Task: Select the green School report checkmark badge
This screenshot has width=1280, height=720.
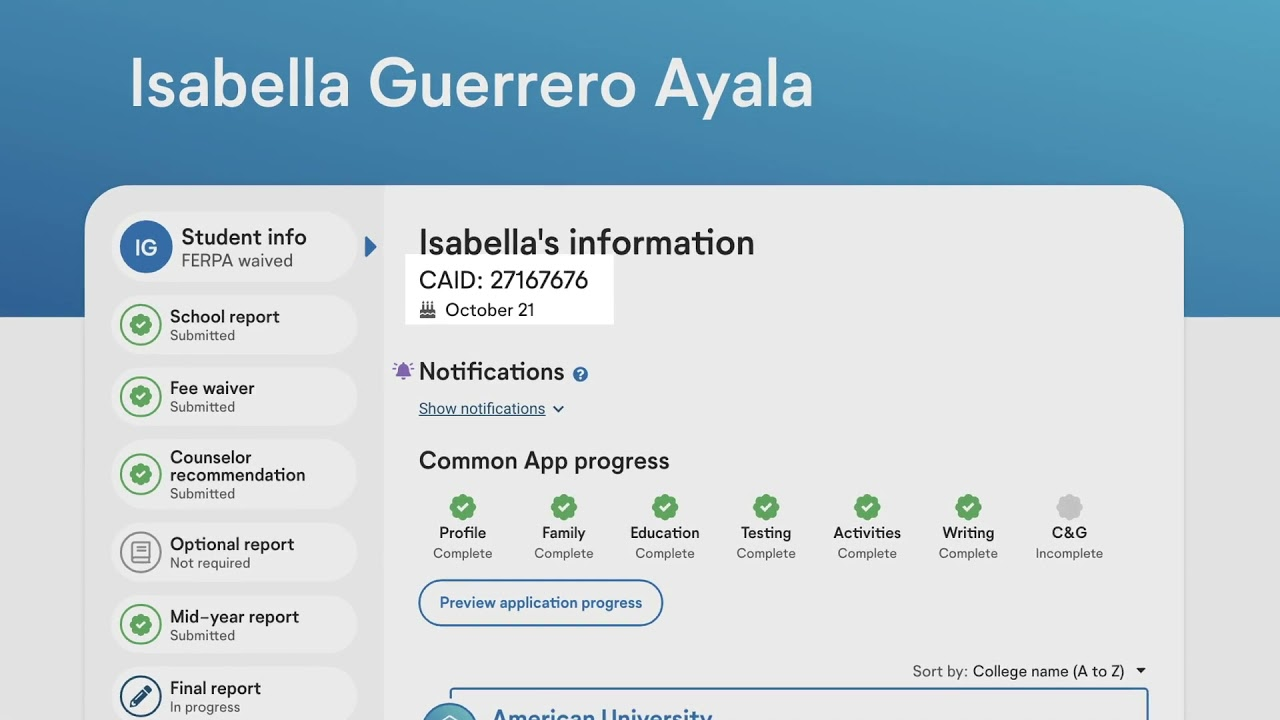Action: pyautogui.click(x=141, y=324)
